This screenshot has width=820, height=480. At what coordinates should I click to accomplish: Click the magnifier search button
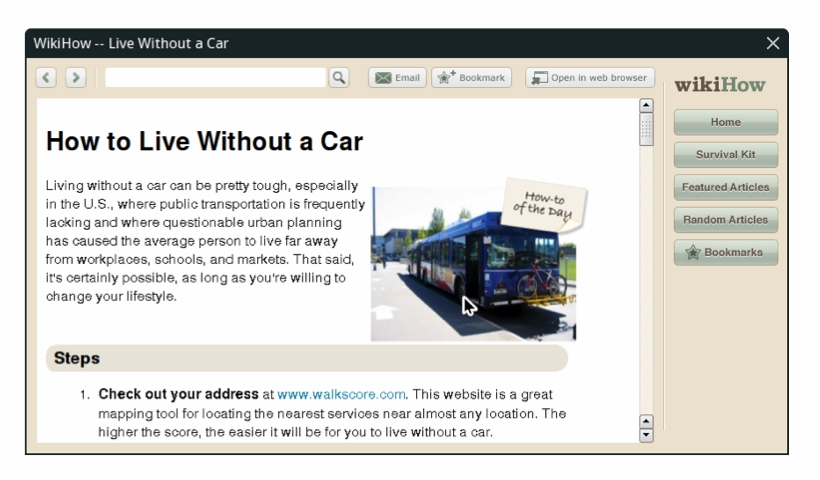[339, 77]
